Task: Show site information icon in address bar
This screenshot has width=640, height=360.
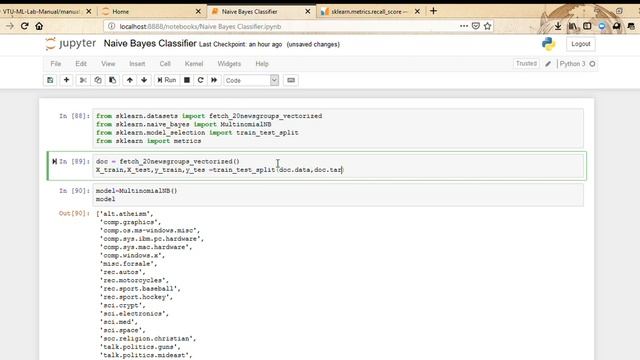Action: 111,26
